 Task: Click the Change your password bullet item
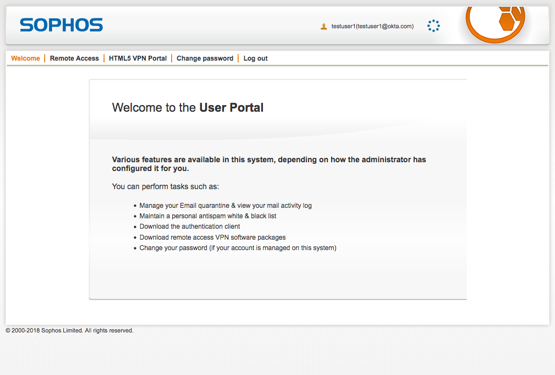tap(238, 248)
